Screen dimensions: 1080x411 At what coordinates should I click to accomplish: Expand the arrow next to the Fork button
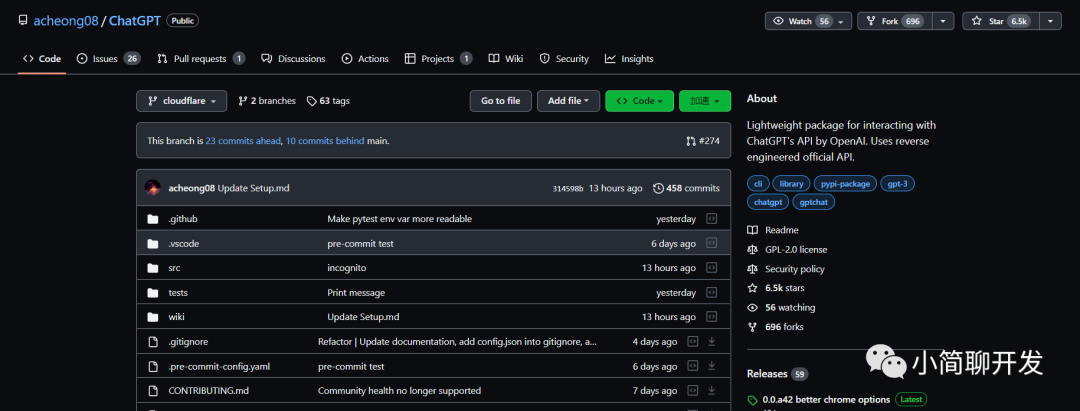[x=943, y=21]
